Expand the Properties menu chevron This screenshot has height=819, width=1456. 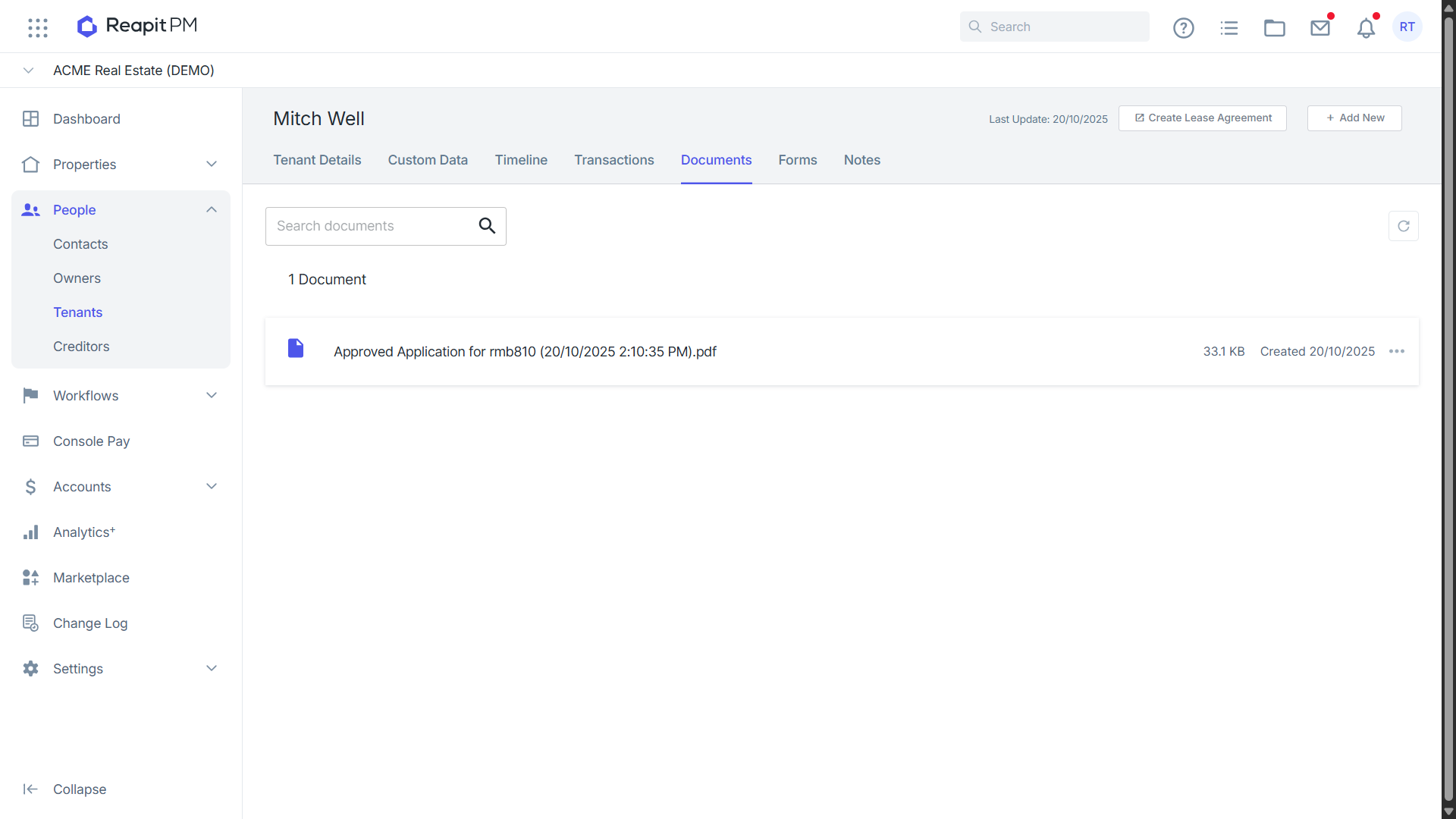point(212,165)
